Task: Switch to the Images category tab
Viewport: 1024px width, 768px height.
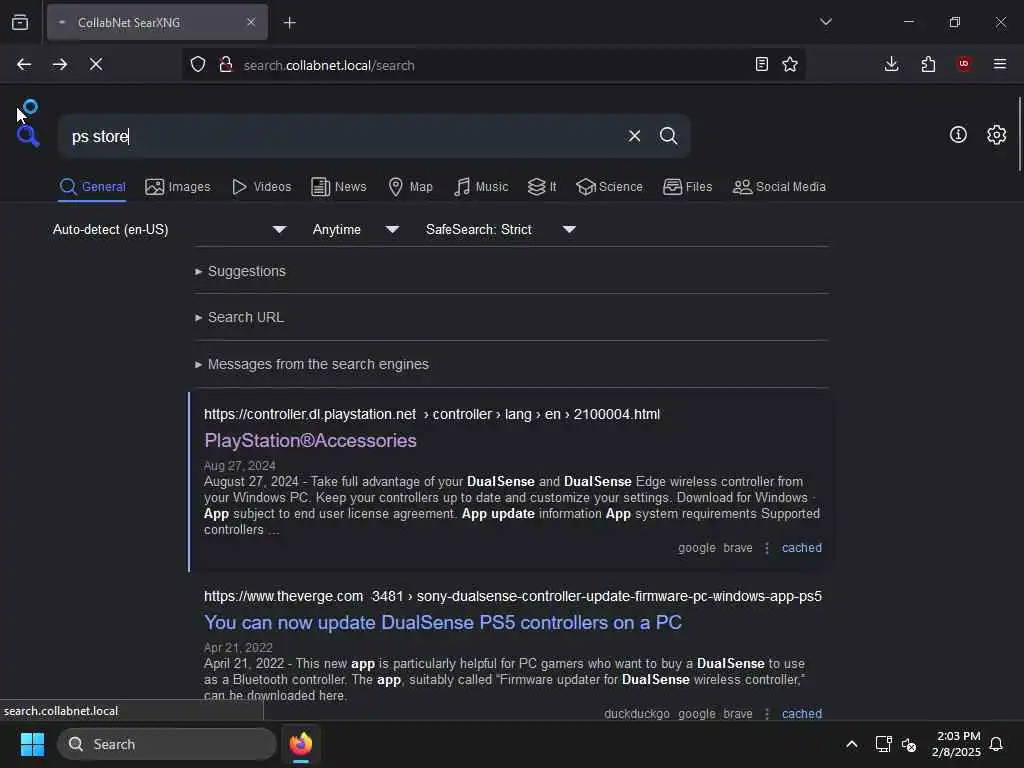Action: point(178,187)
